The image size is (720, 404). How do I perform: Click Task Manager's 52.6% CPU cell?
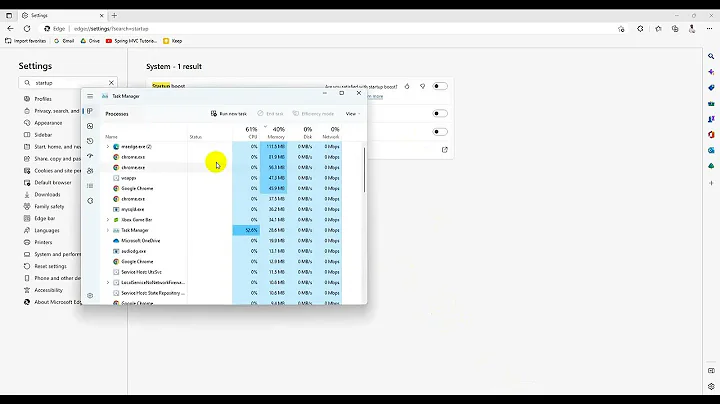(247, 230)
